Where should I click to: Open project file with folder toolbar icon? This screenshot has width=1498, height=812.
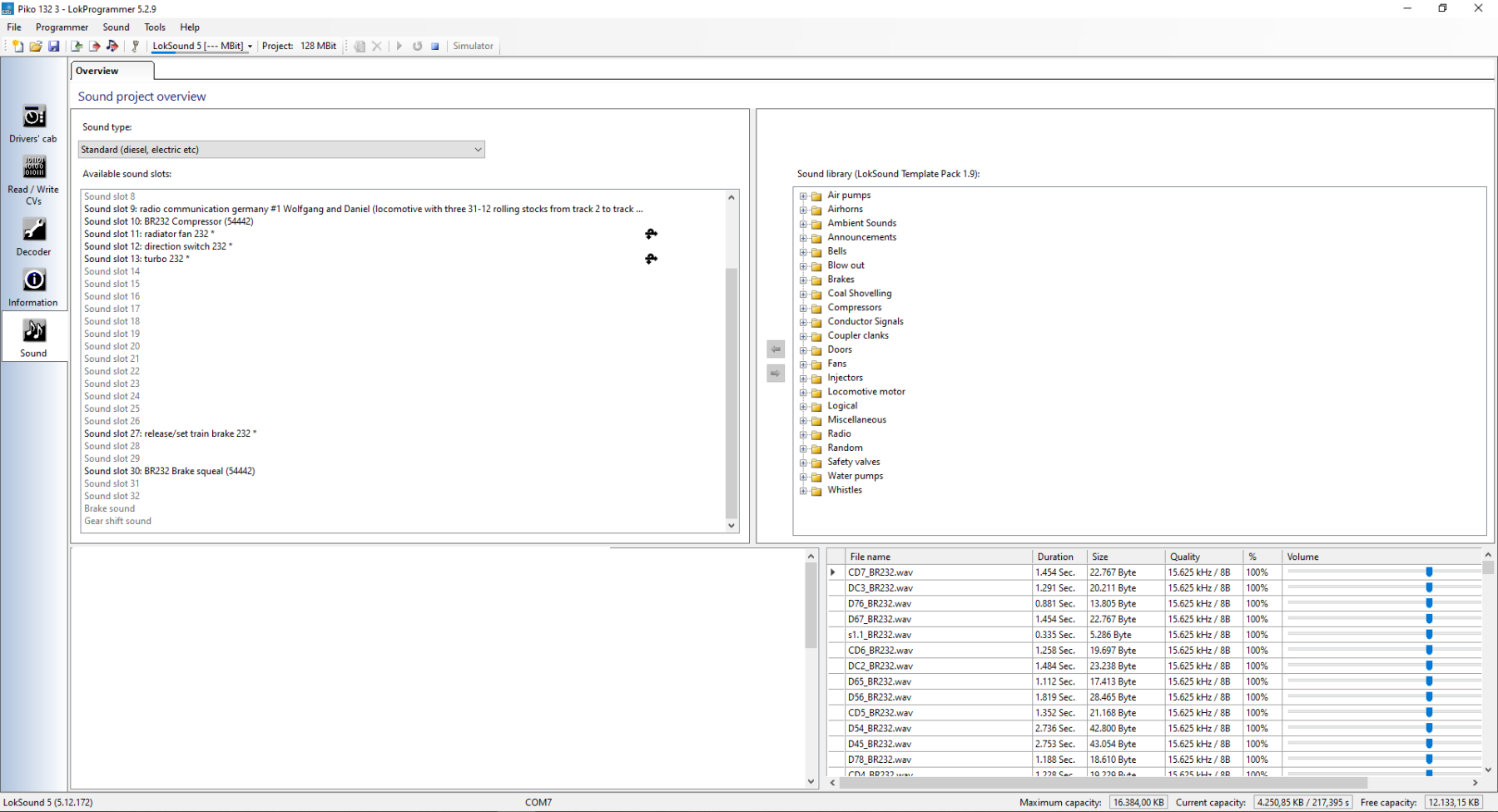(36, 46)
